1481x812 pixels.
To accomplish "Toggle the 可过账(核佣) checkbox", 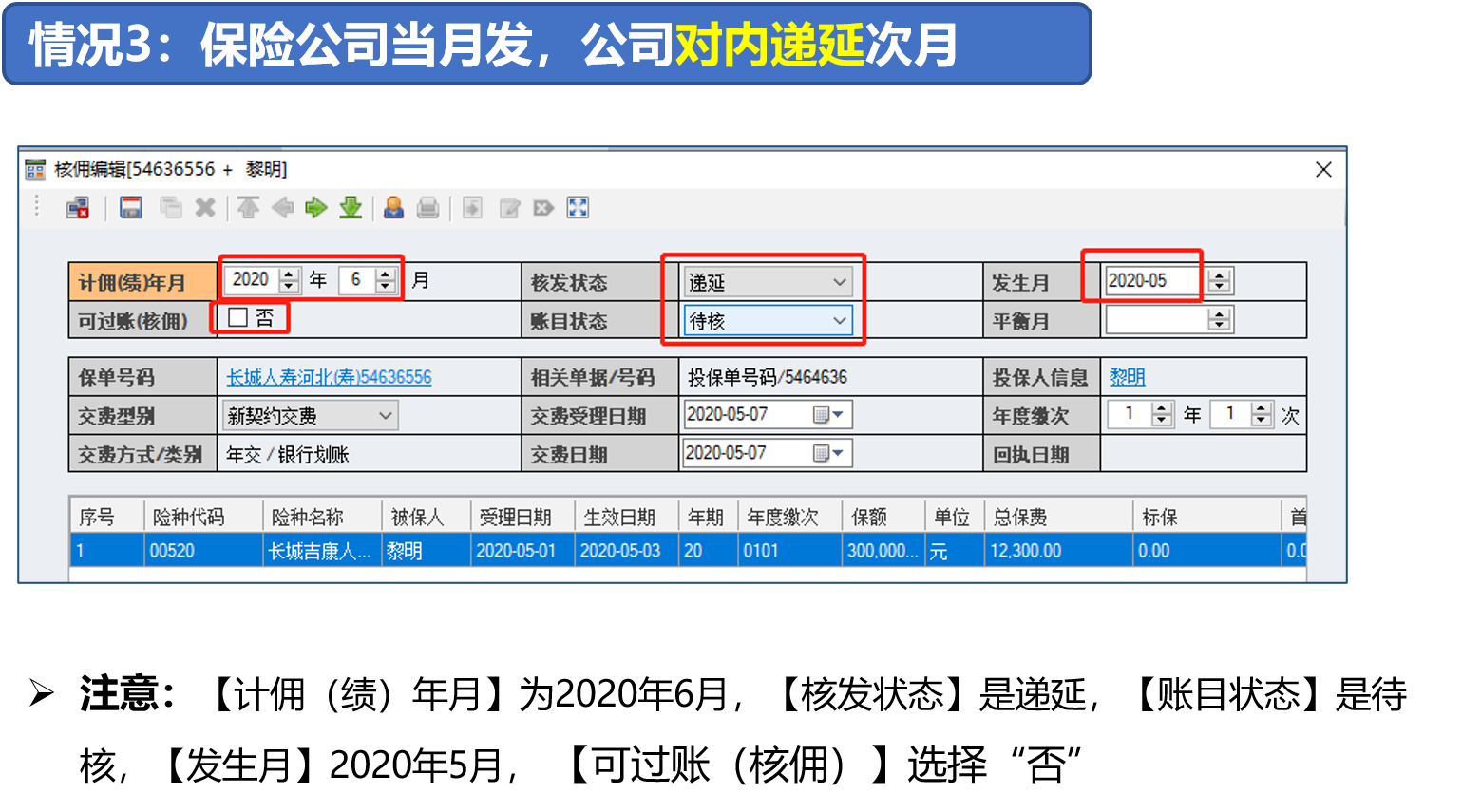I will 238,317.
